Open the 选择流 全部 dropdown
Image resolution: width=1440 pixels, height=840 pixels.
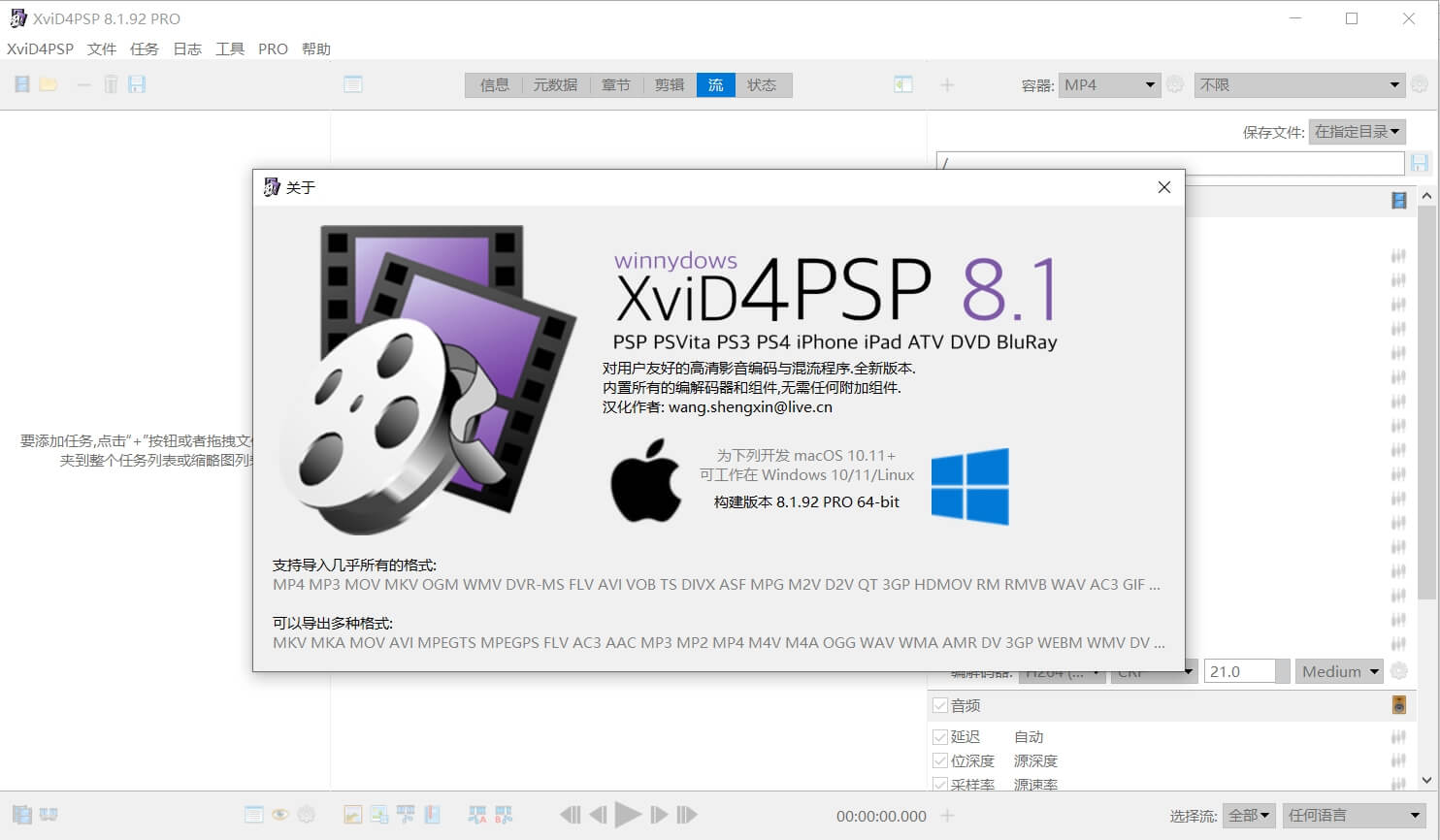(x=1249, y=816)
